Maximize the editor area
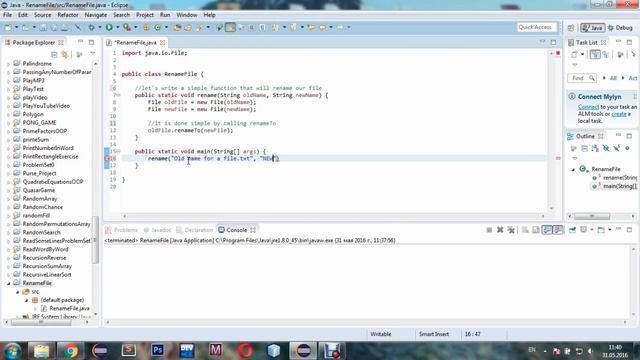This screenshot has height=360, width=640. coord(553,42)
